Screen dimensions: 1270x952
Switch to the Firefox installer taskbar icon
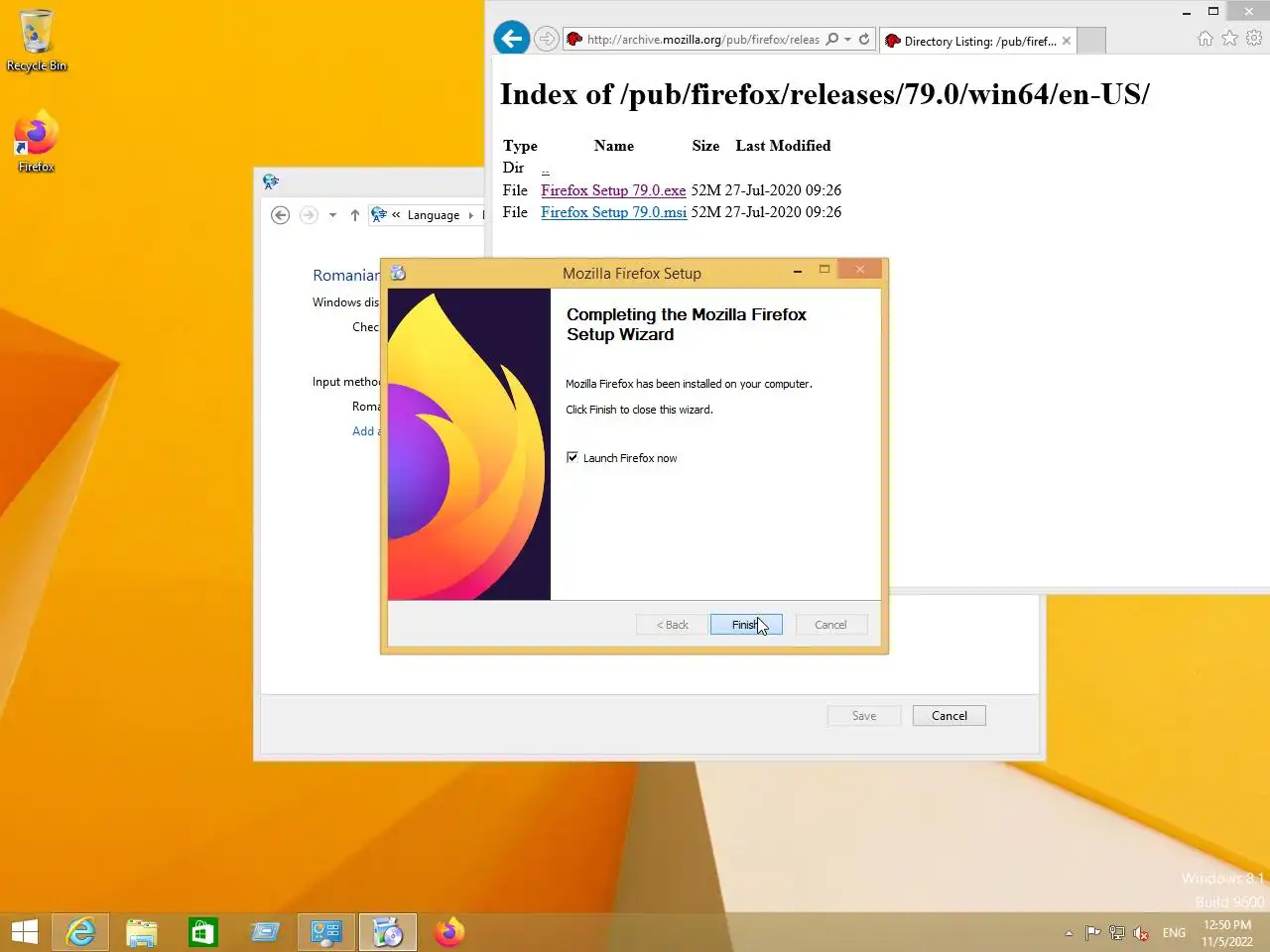(388, 932)
